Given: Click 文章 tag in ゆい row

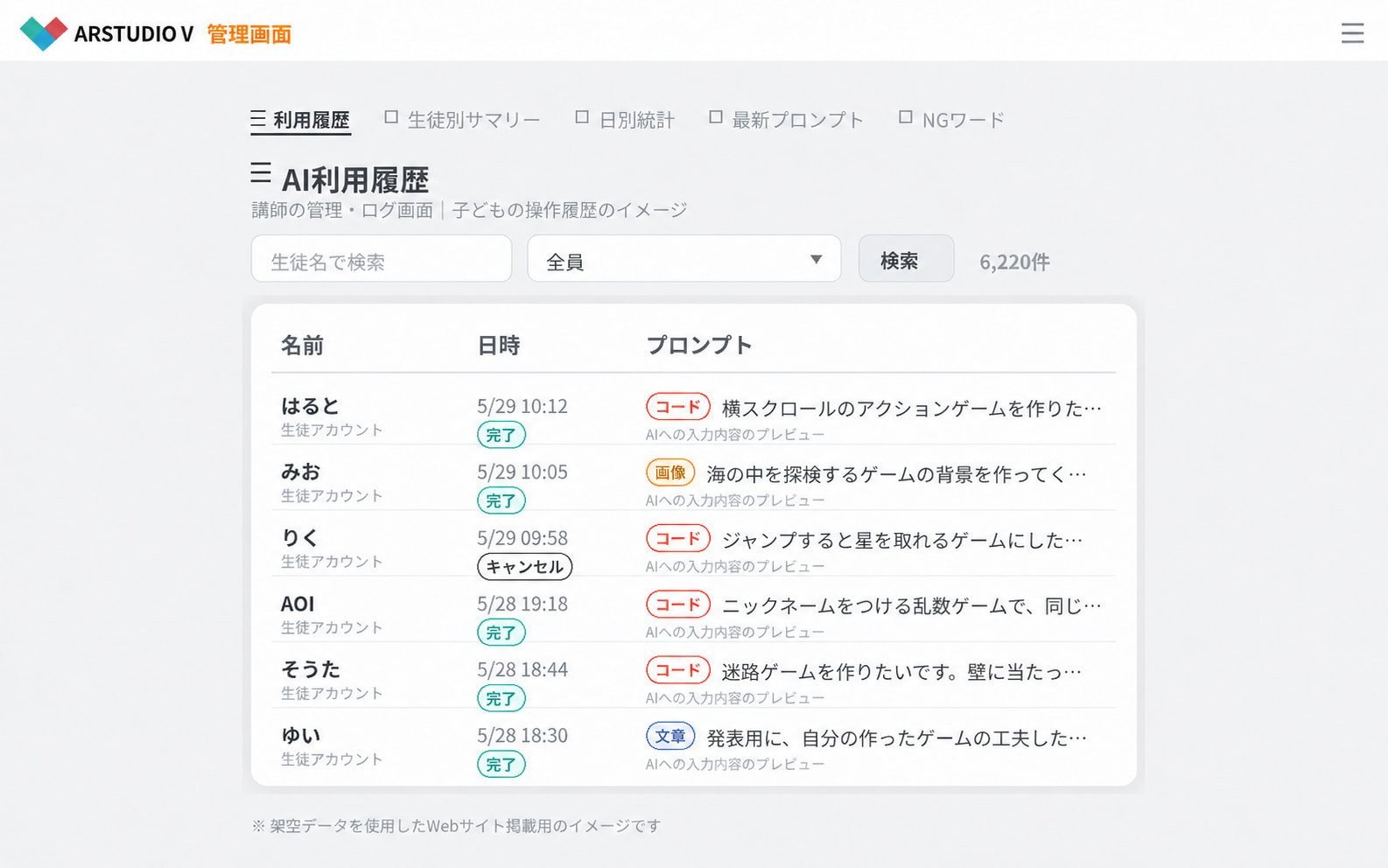Looking at the screenshot, I should click(x=670, y=736).
